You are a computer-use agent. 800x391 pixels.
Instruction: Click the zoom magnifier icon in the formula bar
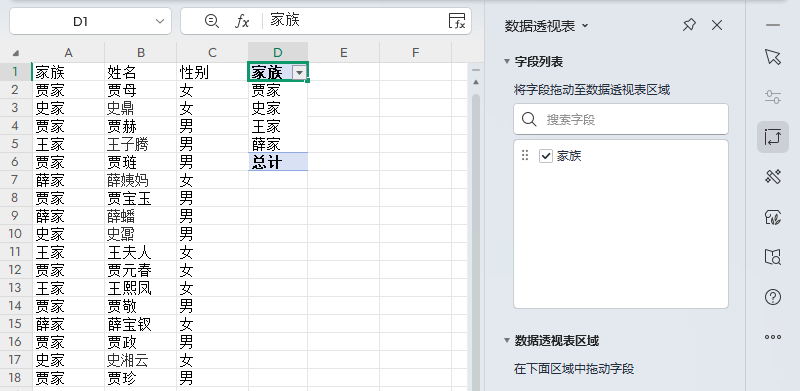211,21
